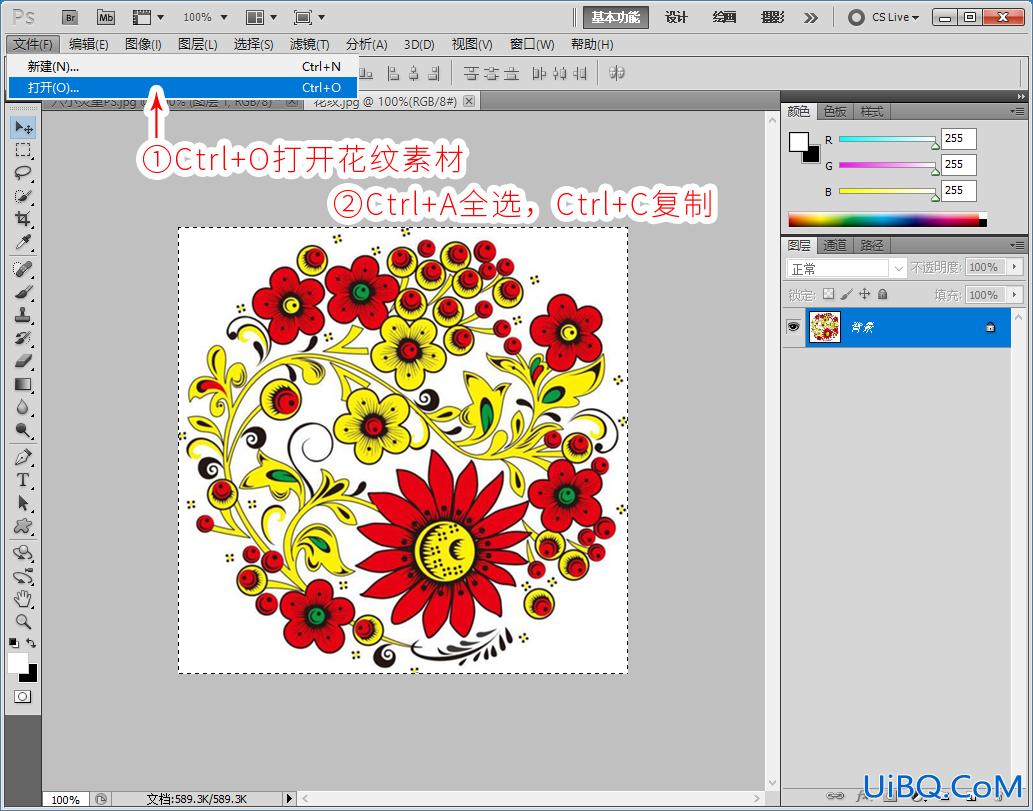The height and width of the screenshot is (811, 1033).
Task: Open the layers panel options menu
Action: 1018,245
